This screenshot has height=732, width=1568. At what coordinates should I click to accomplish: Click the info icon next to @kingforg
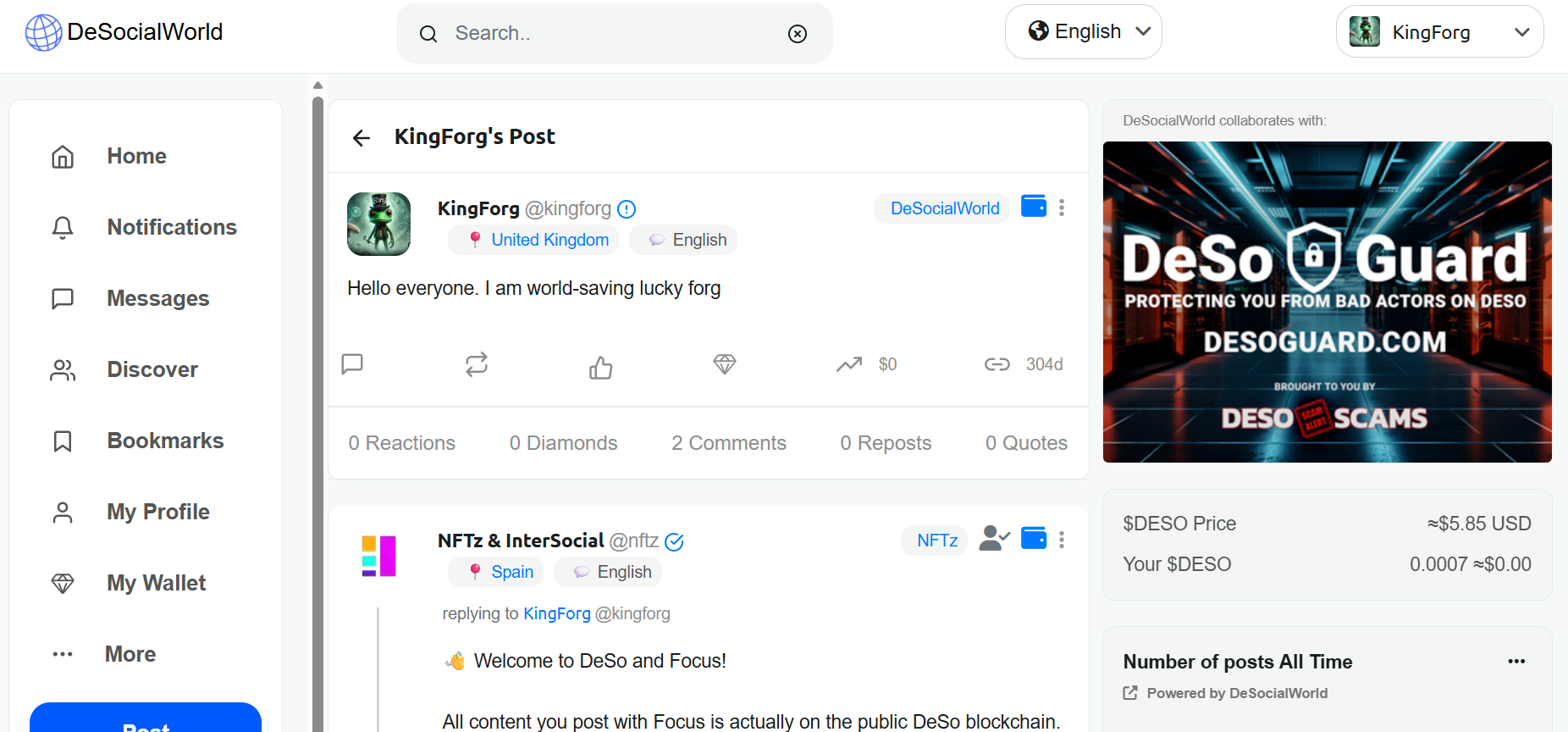[627, 209]
